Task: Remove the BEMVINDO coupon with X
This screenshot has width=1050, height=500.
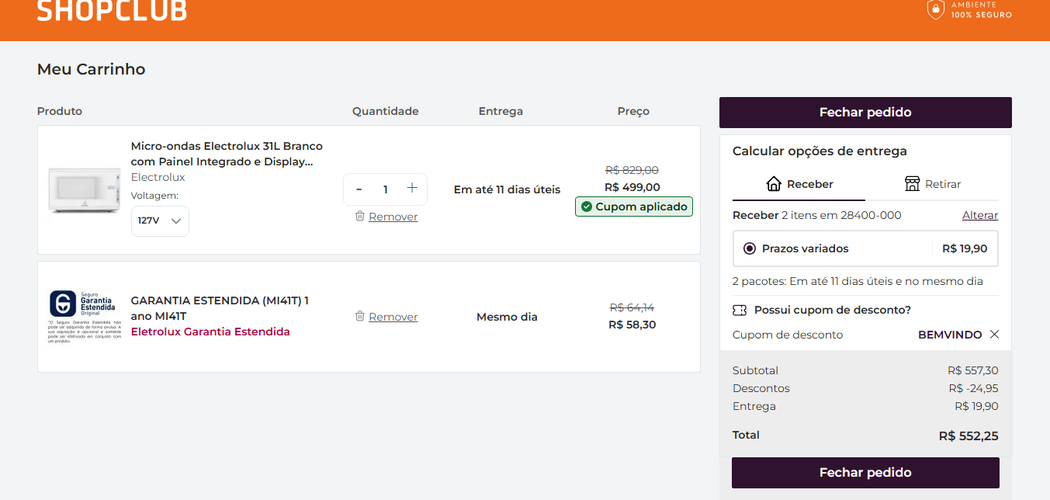Action: pos(994,335)
